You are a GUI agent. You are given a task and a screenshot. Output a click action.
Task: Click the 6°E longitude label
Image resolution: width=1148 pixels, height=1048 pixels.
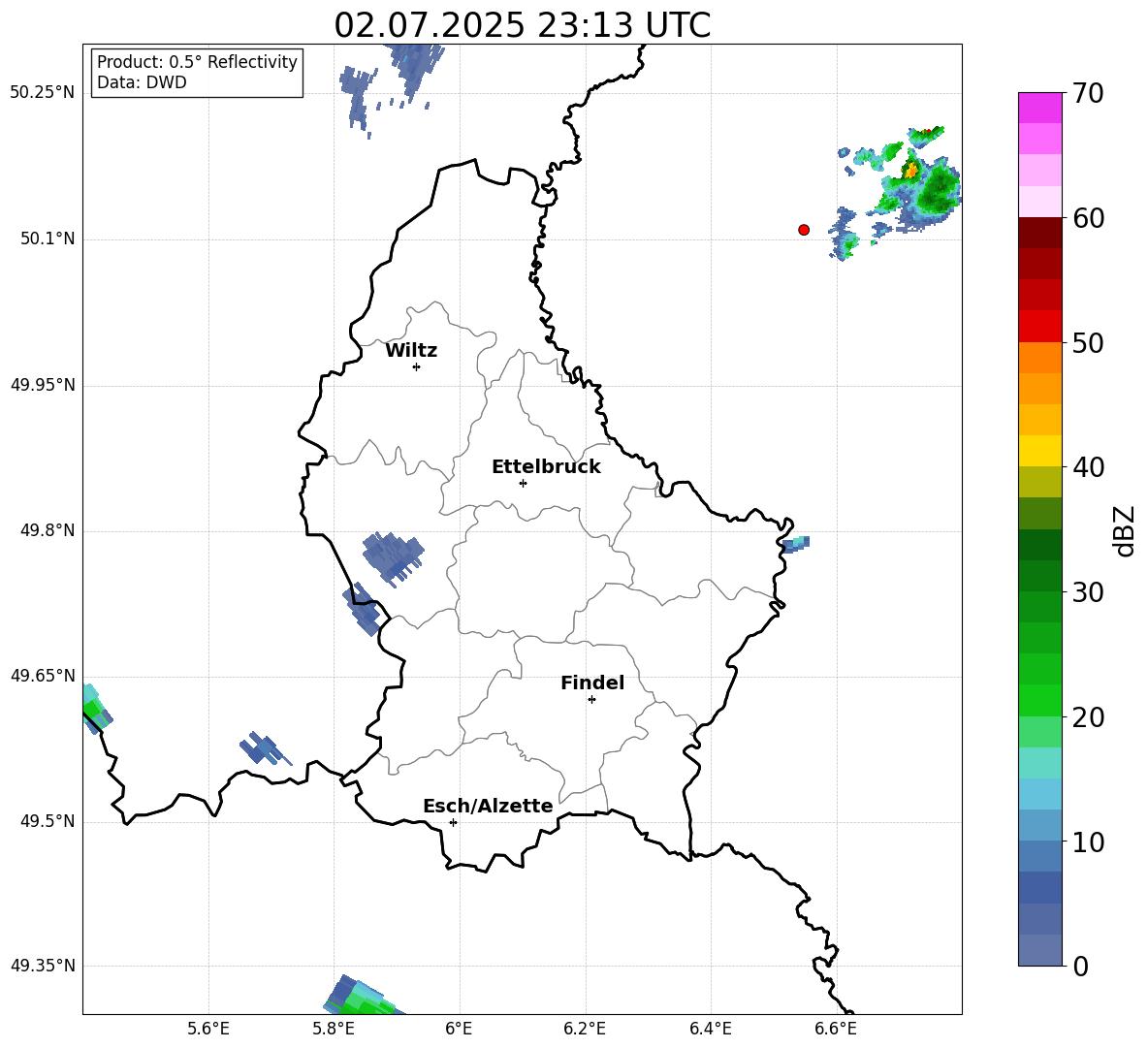(x=459, y=1029)
